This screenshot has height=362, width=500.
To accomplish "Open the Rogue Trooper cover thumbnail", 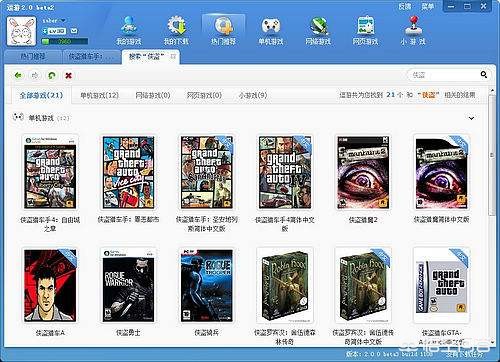I will point(207,285).
